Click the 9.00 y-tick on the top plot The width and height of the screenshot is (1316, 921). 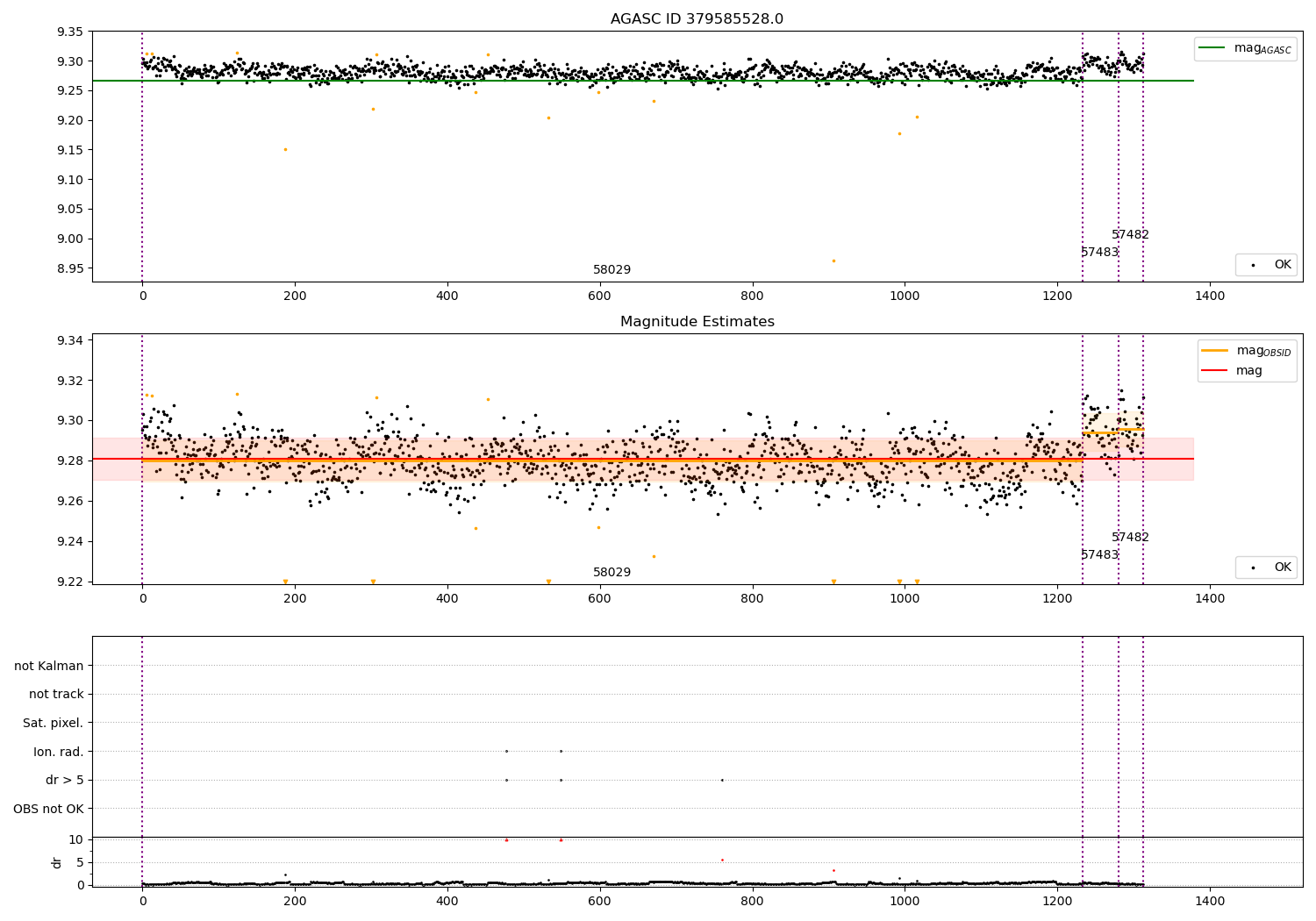[69, 239]
